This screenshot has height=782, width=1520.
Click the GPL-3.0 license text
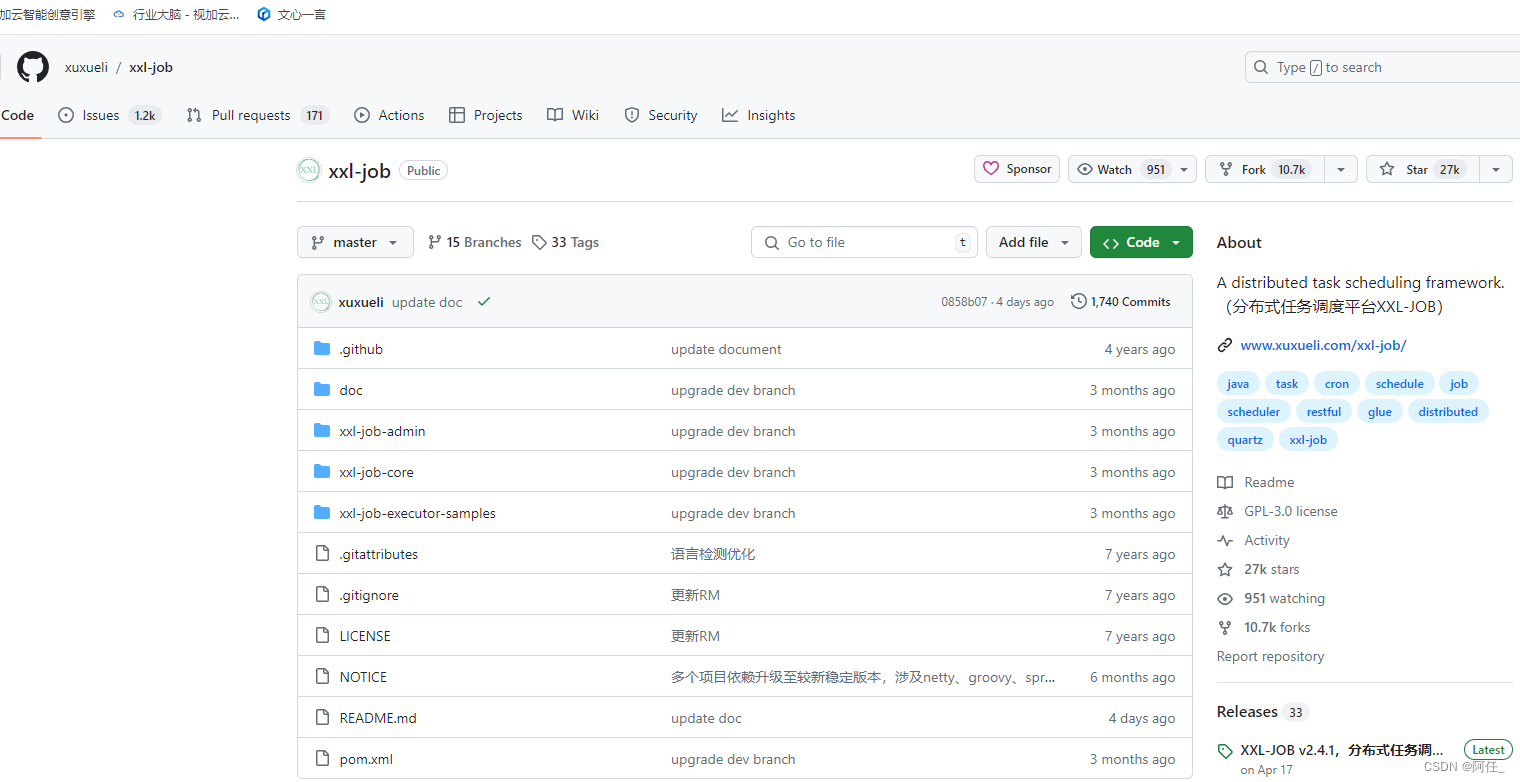(1291, 511)
